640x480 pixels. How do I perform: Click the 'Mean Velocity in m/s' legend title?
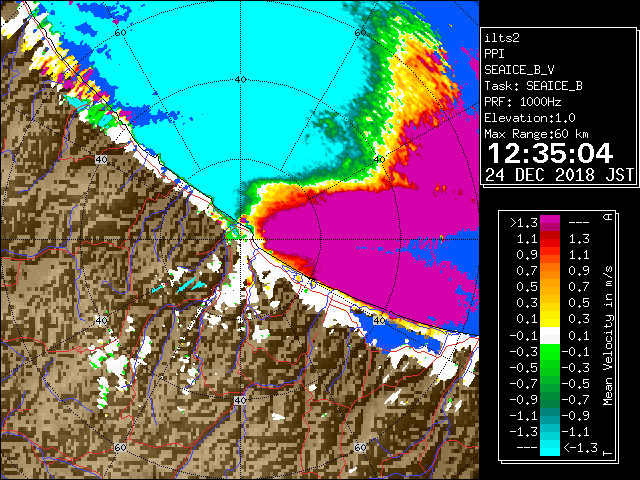pyautogui.click(x=608, y=336)
